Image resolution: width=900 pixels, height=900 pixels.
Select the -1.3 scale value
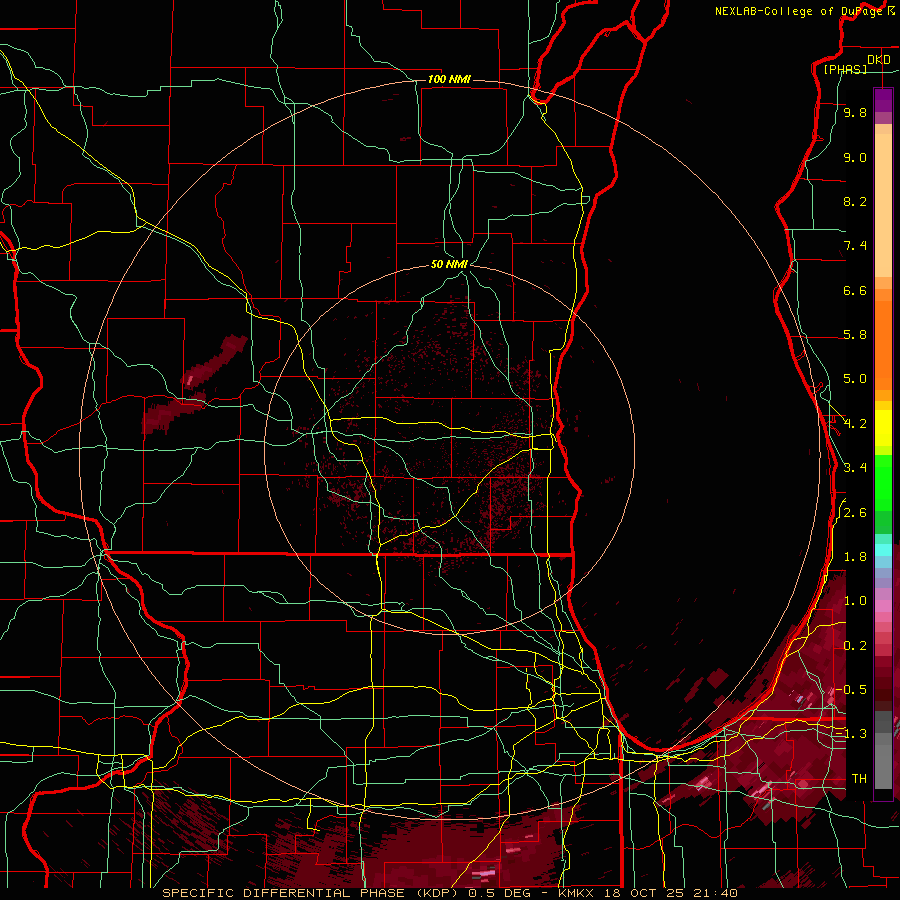click(851, 734)
